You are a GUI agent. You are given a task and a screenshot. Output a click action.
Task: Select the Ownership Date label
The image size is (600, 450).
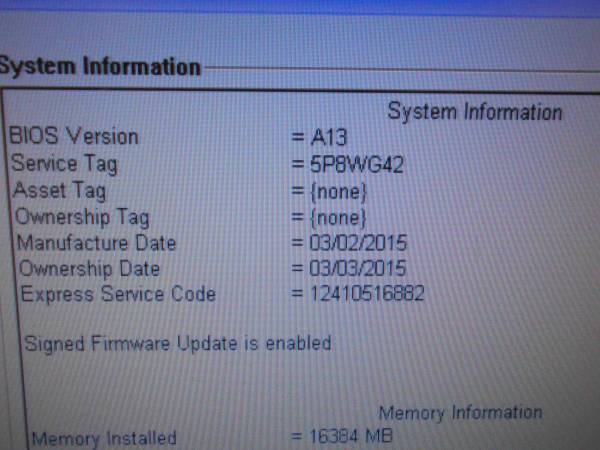click(x=91, y=269)
